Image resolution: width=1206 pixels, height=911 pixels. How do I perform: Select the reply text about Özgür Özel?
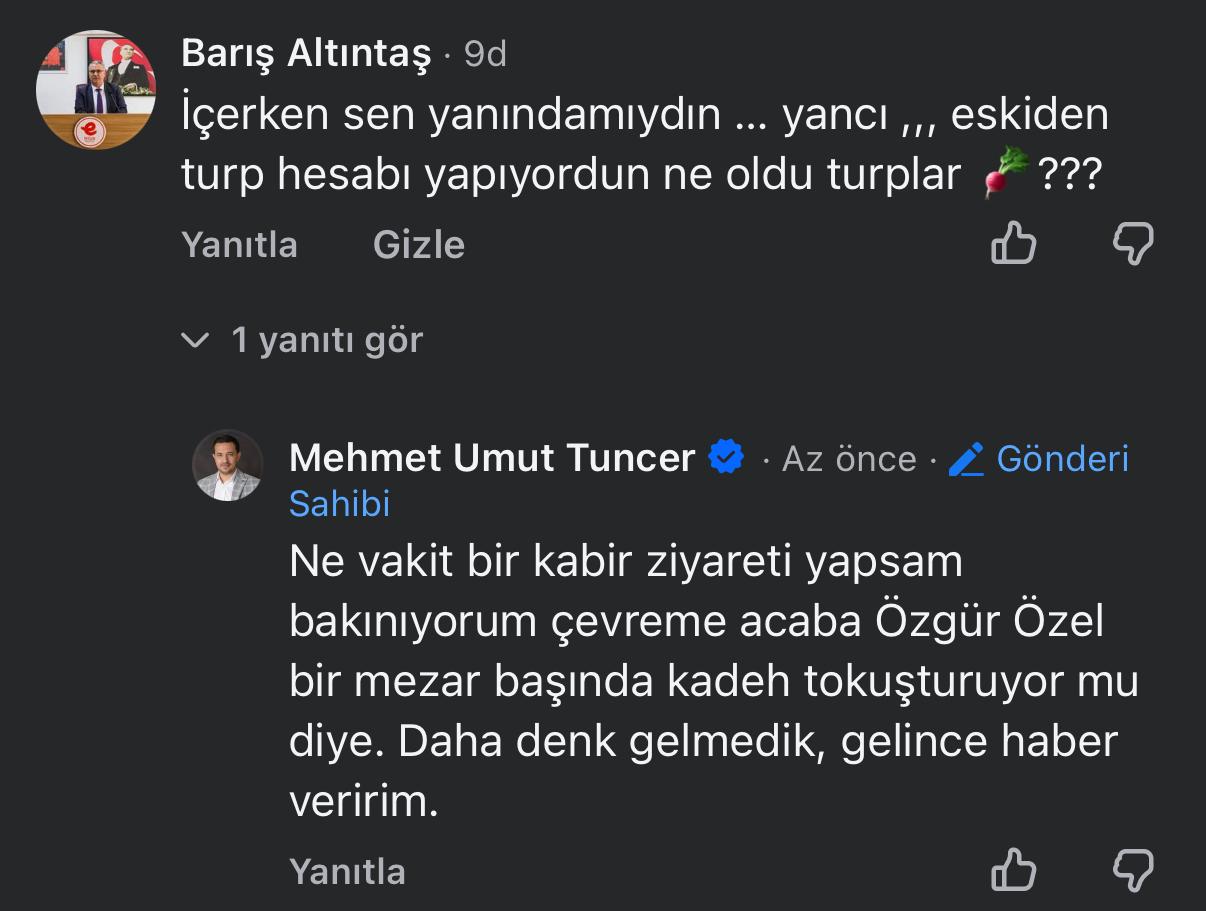700,680
